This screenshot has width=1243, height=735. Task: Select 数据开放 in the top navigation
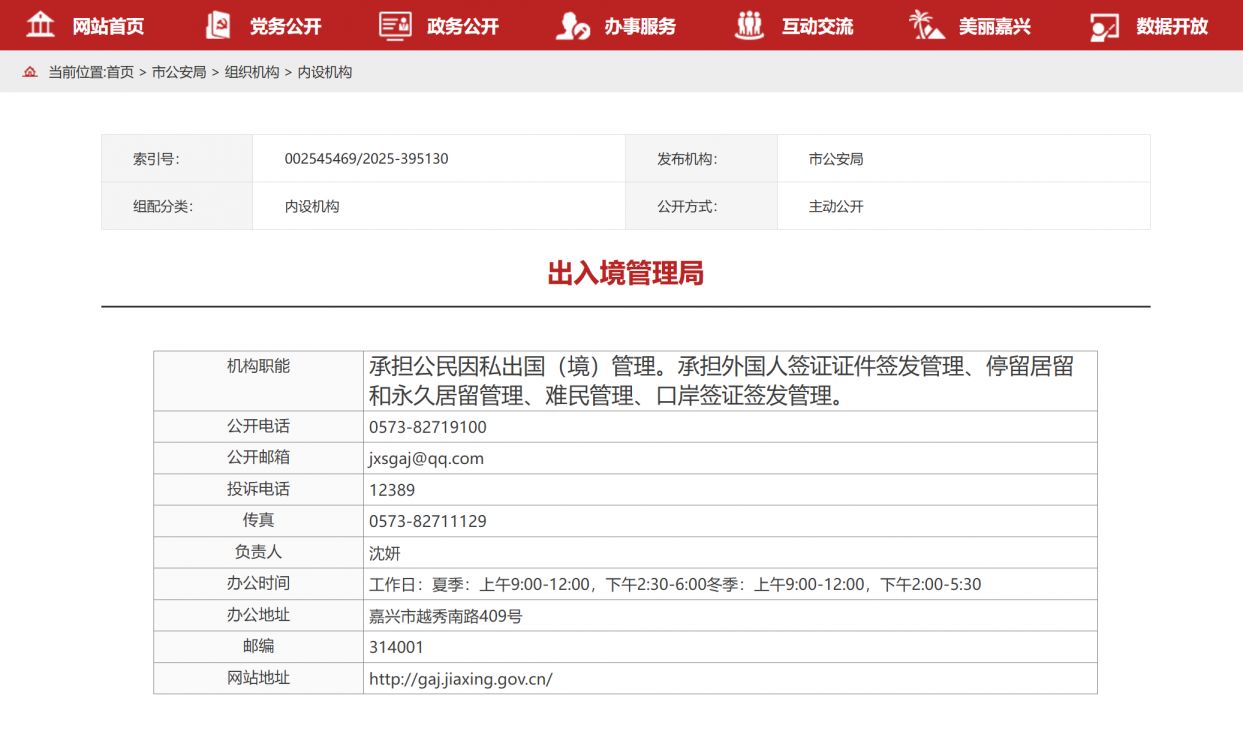tap(1172, 26)
